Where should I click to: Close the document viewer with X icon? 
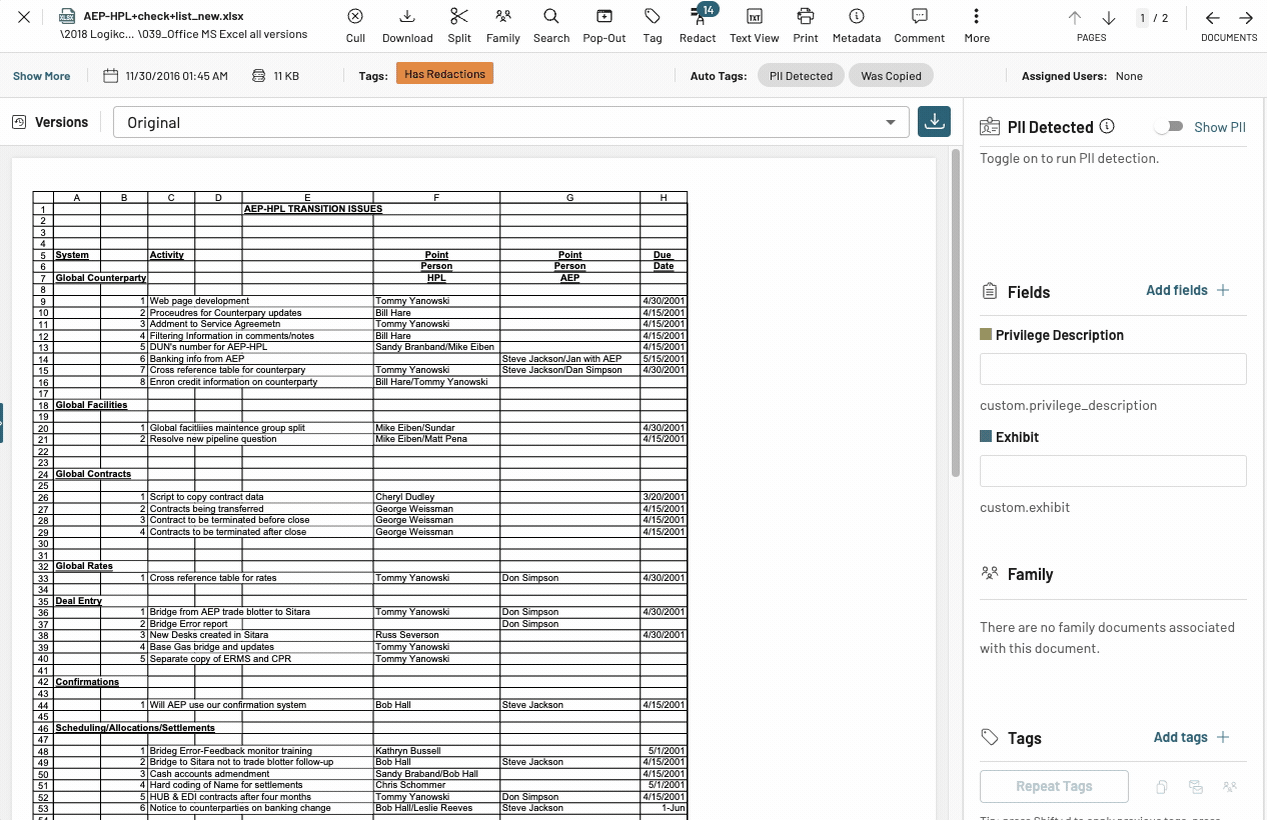coord(24,18)
